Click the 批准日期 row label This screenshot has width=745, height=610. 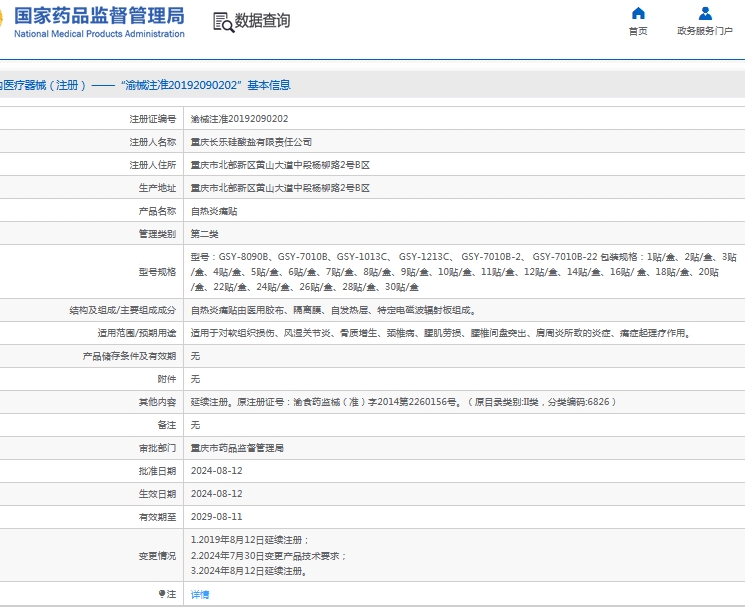point(157,471)
